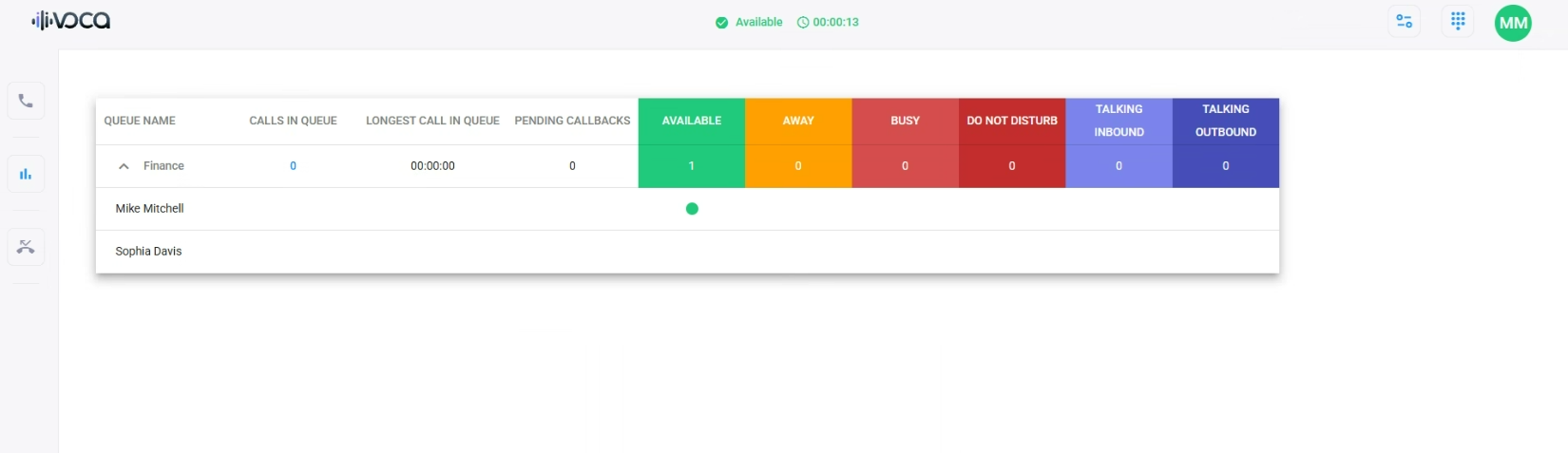Image resolution: width=1568 pixels, height=453 pixels.
Task: Click the green Available status checkmark
Action: (x=721, y=23)
